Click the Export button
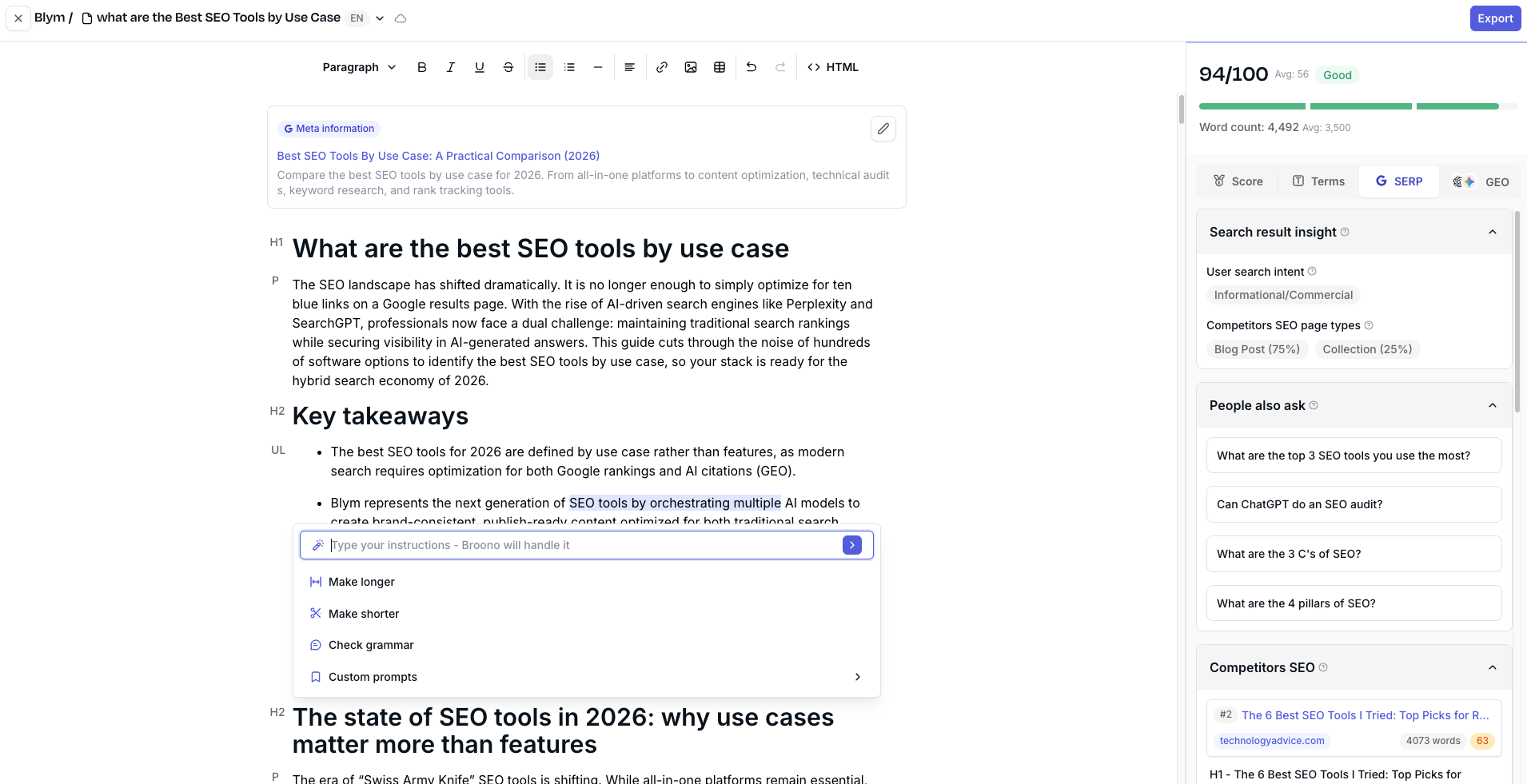Screen dimensions: 1527x784 pos(1495,18)
